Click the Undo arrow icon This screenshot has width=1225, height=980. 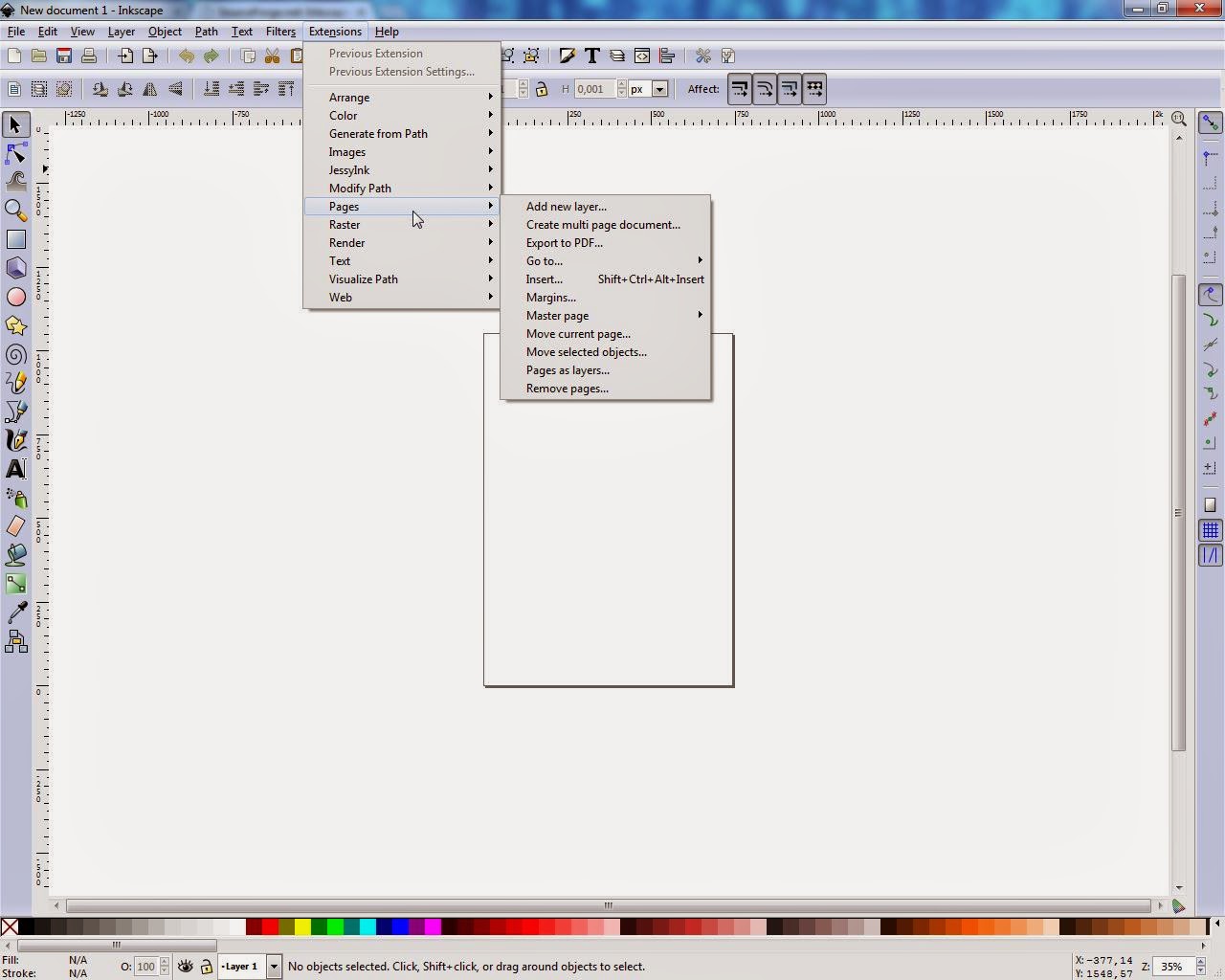[x=187, y=56]
